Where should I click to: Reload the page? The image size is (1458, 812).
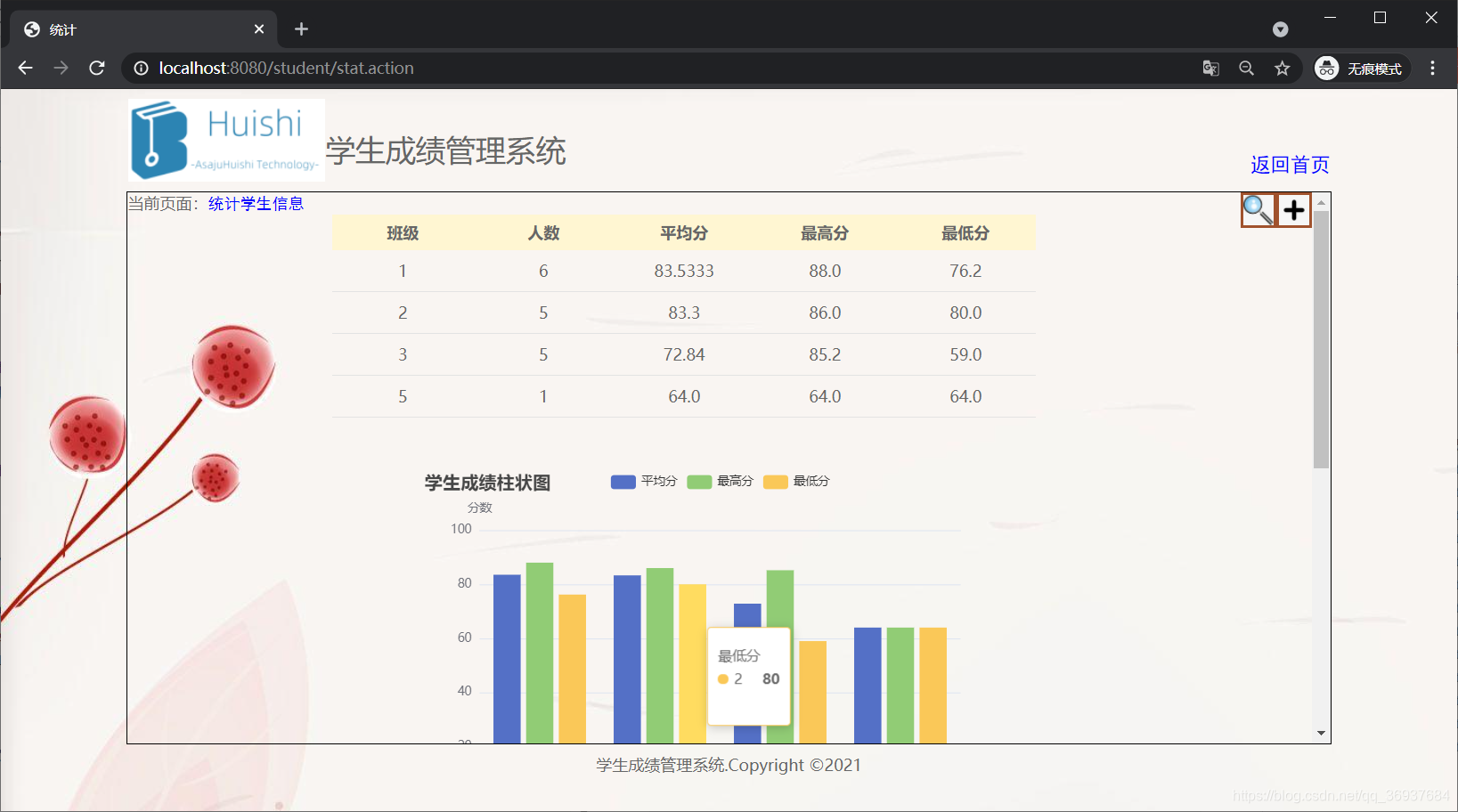pos(97,68)
